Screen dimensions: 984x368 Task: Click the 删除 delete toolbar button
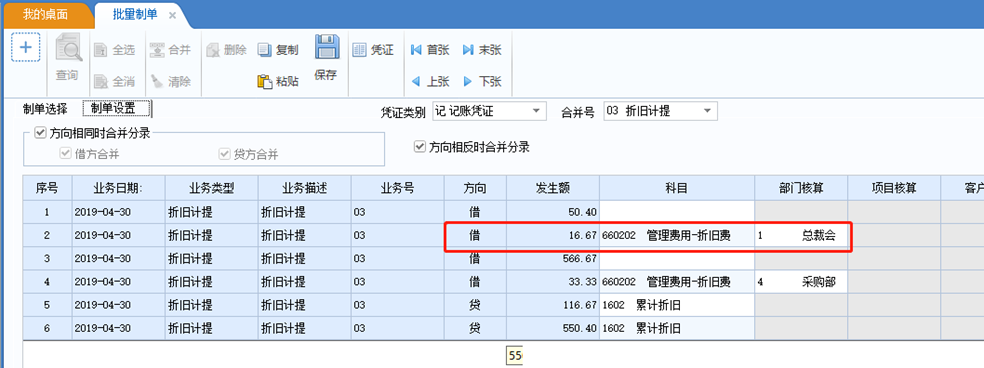point(226,50)
